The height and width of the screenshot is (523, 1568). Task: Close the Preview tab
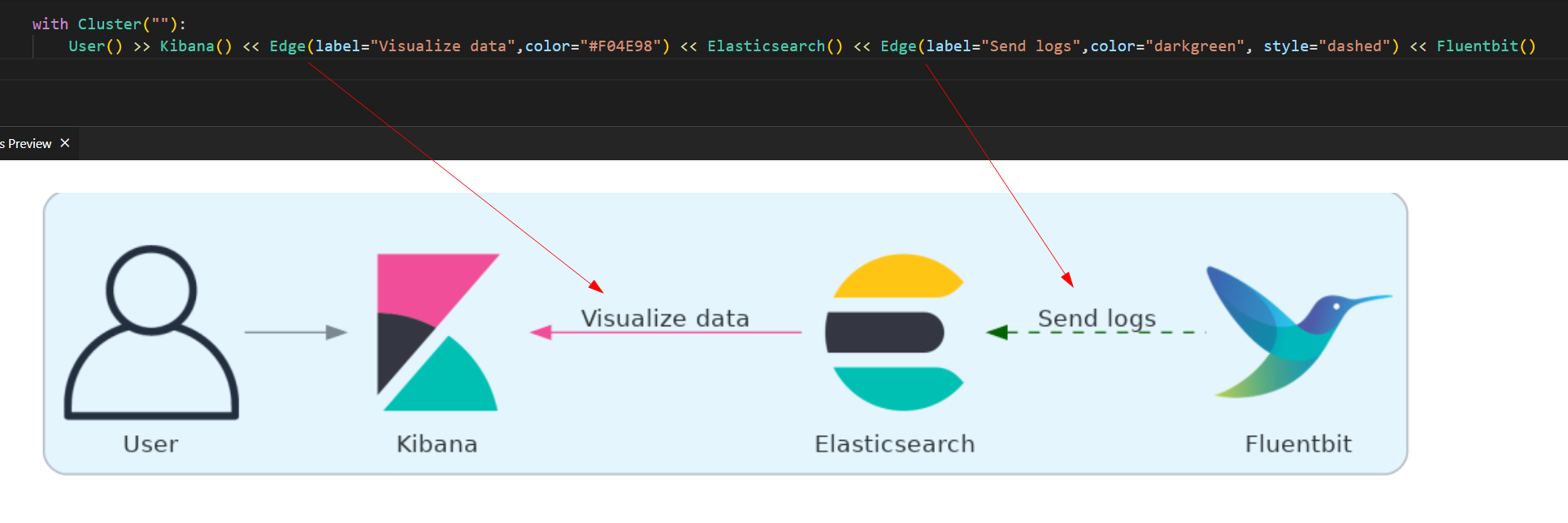65,143
